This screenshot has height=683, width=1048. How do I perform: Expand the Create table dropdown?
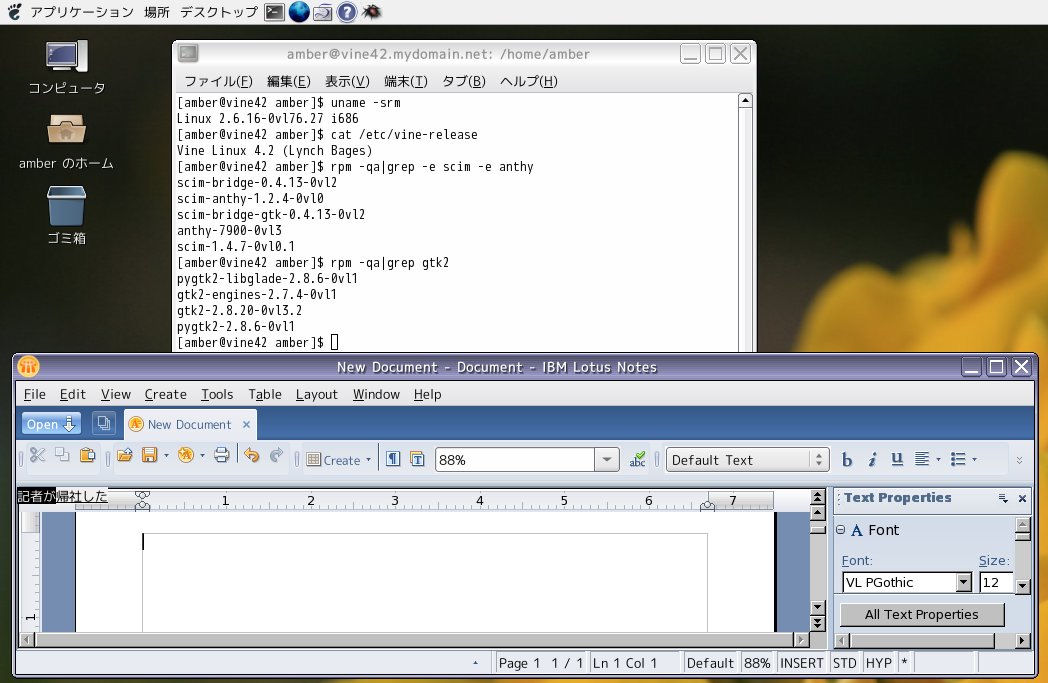pyautogui.click(x=368, y=460)
